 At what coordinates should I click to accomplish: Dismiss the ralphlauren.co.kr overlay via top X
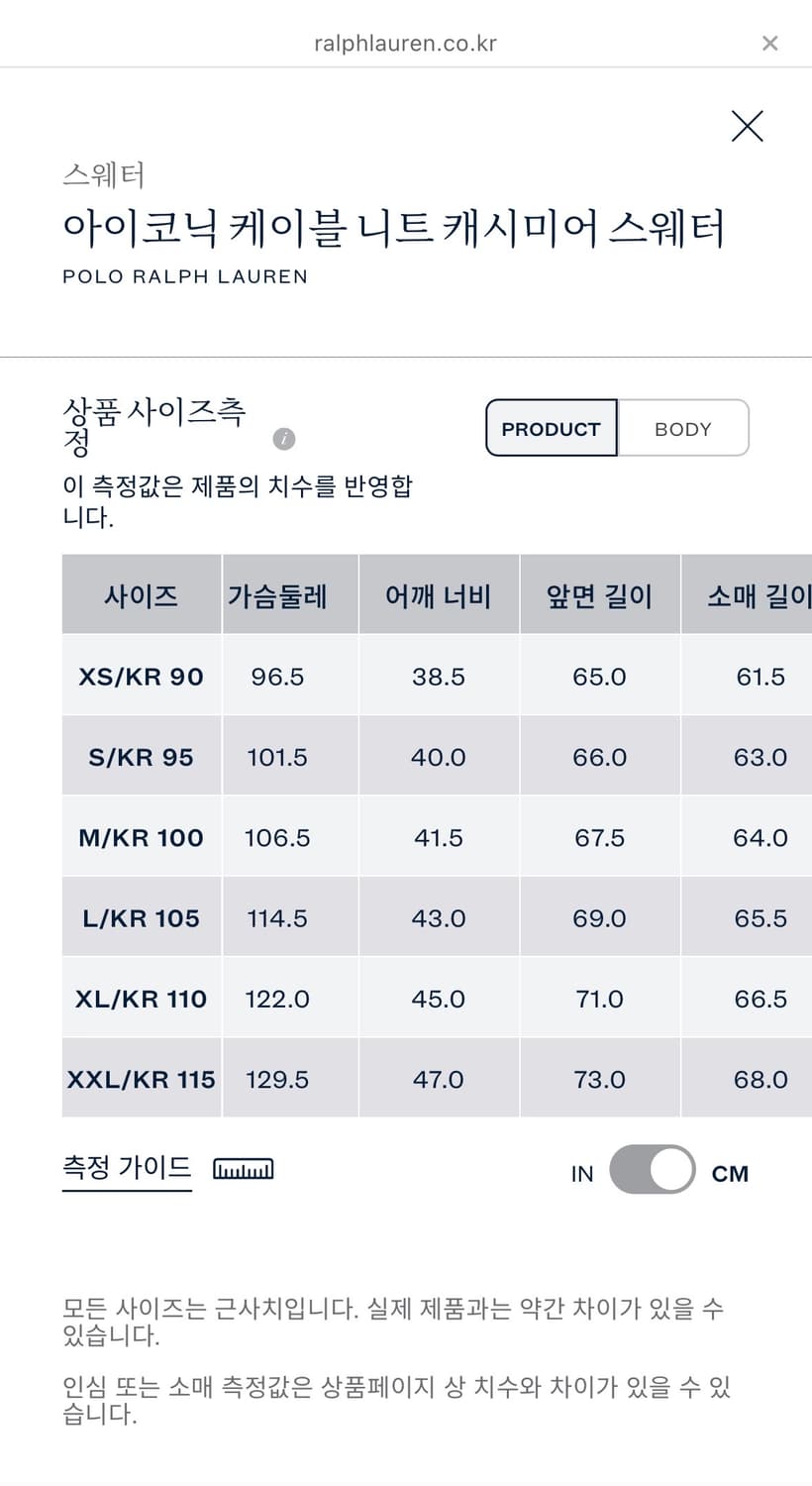coord(769,43)
